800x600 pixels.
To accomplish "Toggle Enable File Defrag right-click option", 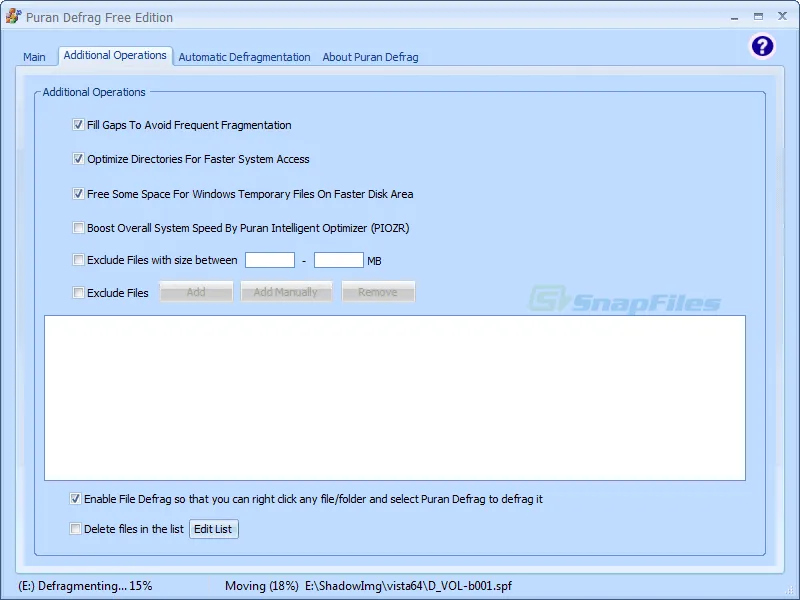I will [x=75, y=499].
